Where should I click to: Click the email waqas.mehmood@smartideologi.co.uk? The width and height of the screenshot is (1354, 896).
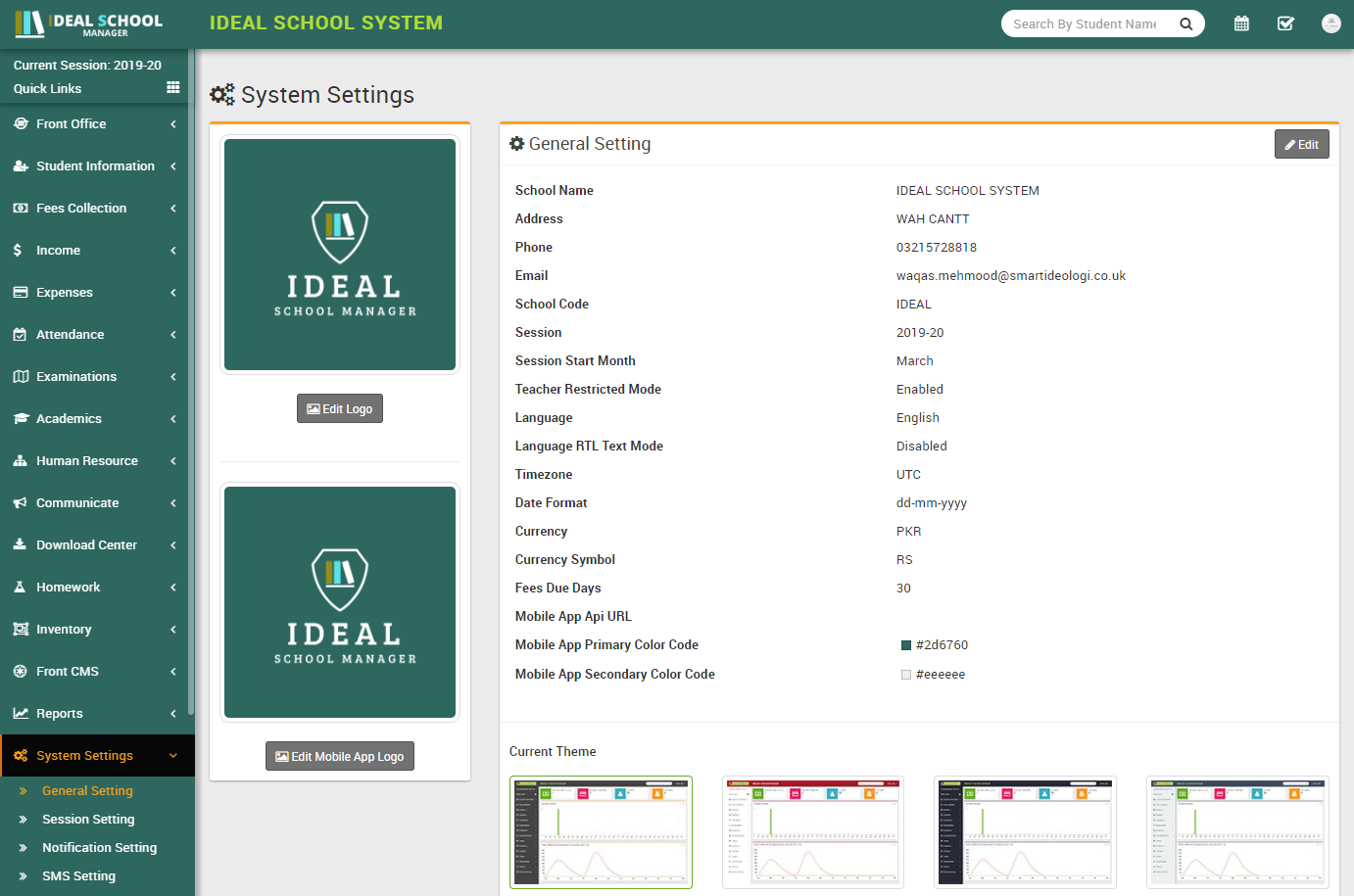[1011, 275]
